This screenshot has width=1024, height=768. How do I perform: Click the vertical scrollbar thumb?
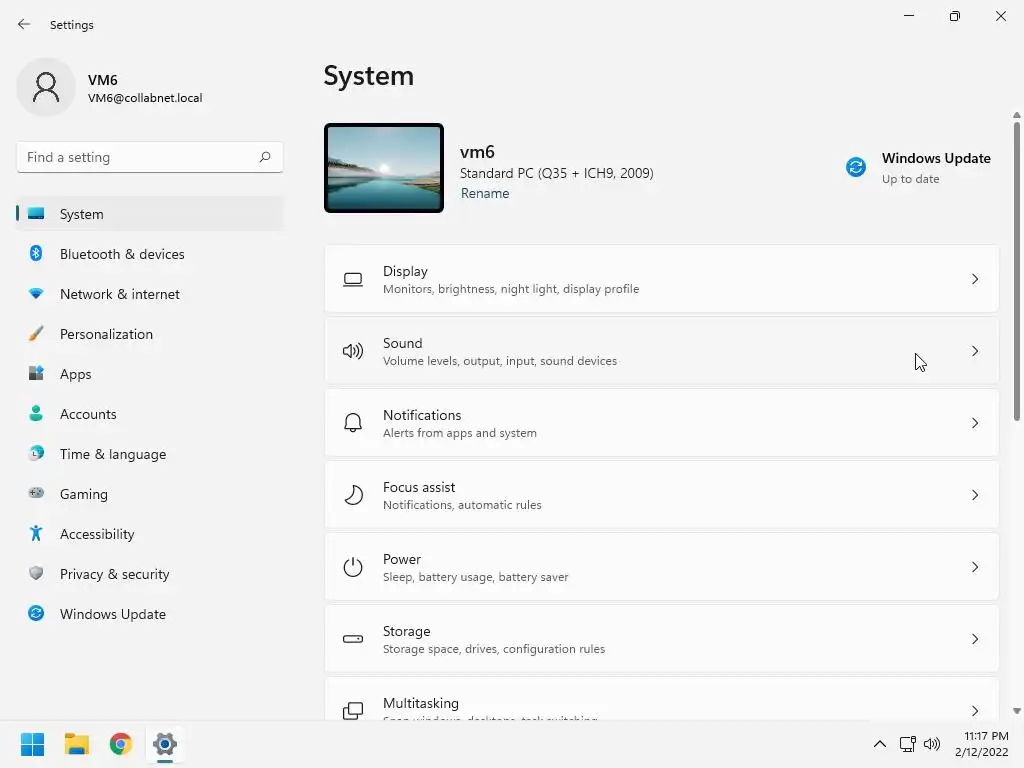tap(1017, 271)
